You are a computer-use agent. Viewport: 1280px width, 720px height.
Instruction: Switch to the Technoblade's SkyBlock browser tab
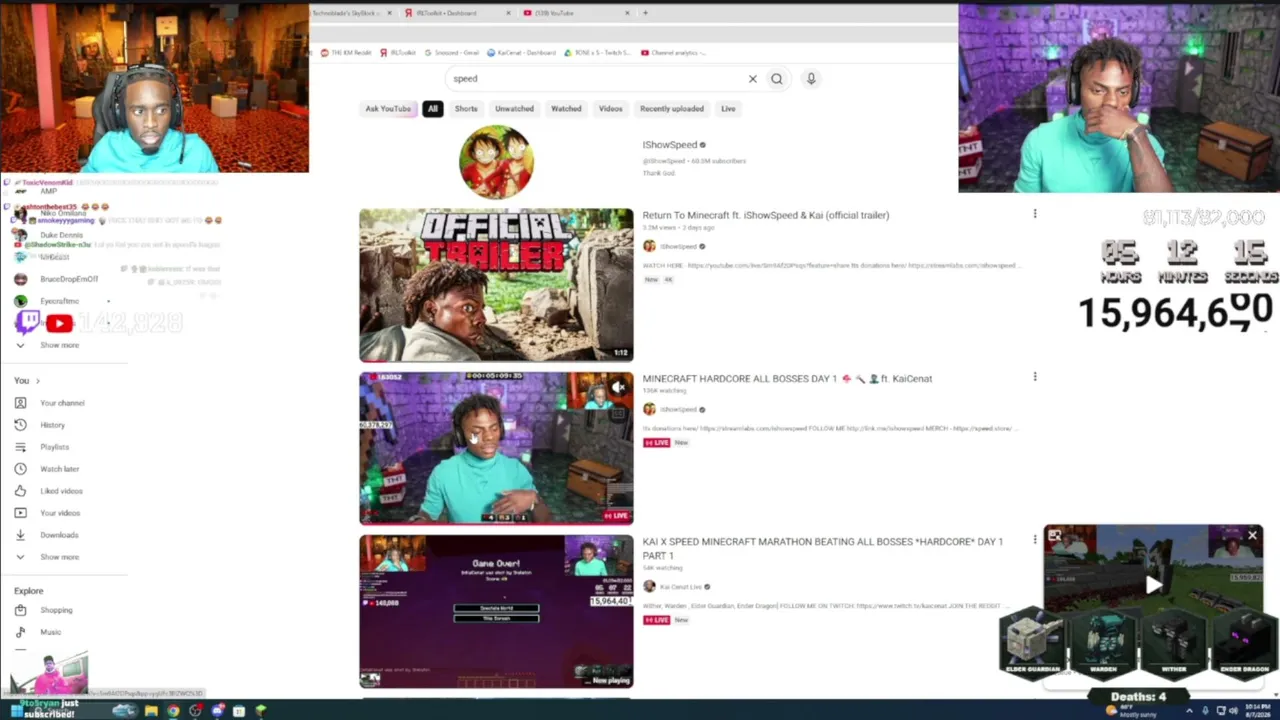coord(350,13)
